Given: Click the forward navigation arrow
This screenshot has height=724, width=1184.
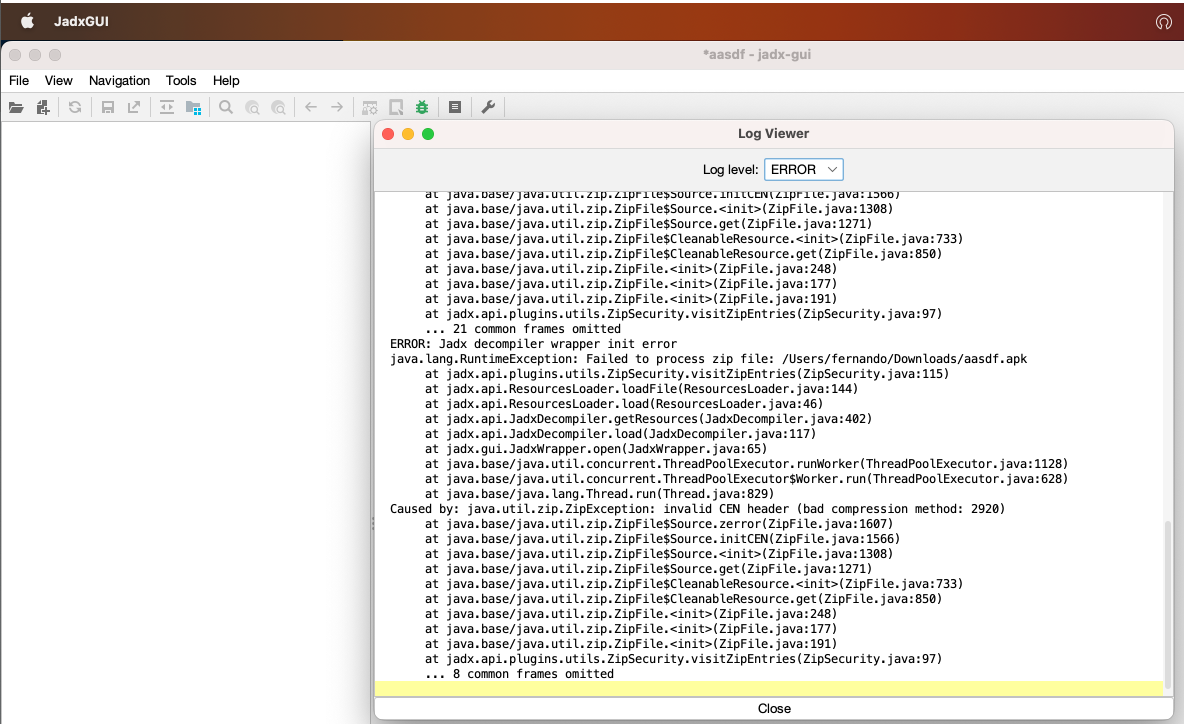Looking at the screenshot, I should pos(337,107).
